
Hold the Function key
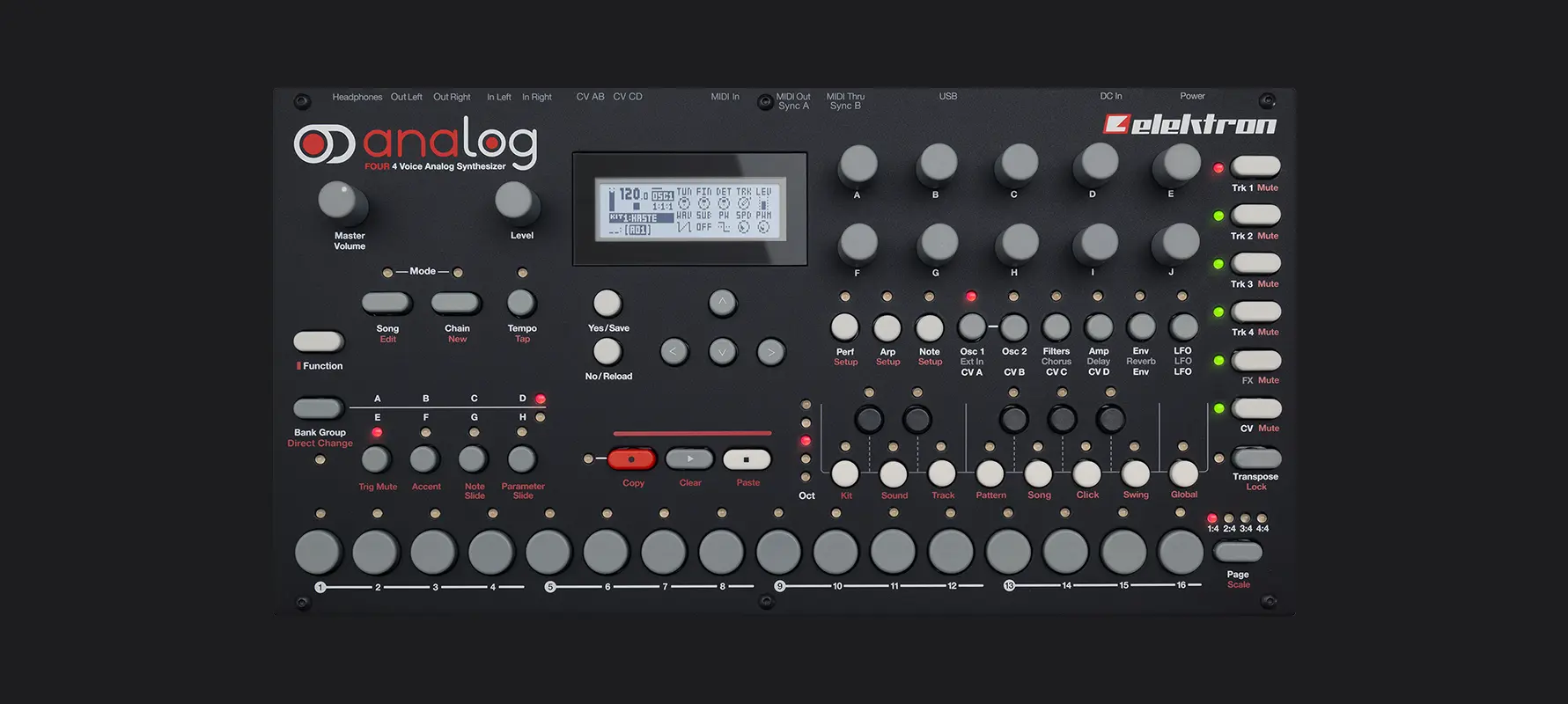tap(318, 341)
